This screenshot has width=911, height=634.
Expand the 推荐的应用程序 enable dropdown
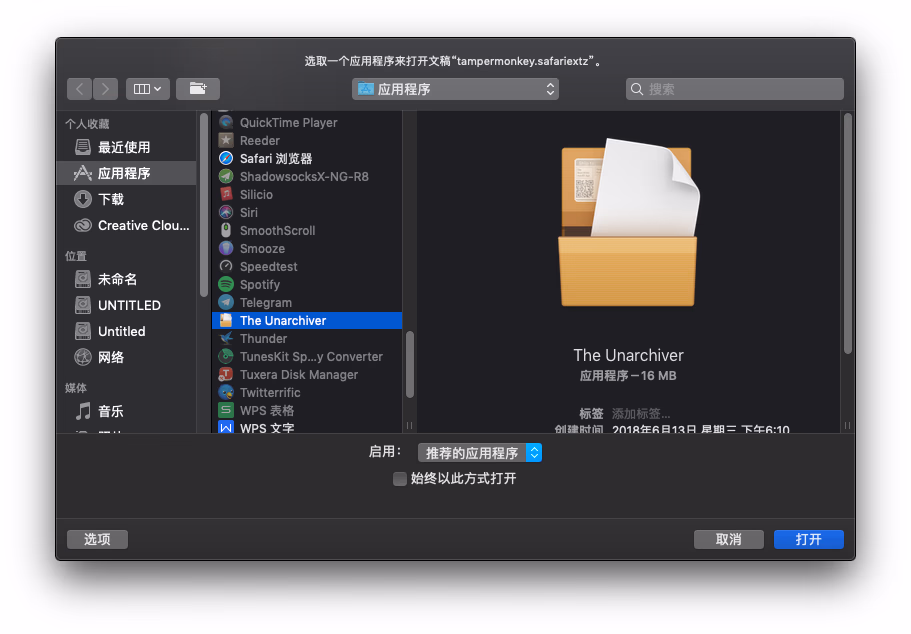480,453
